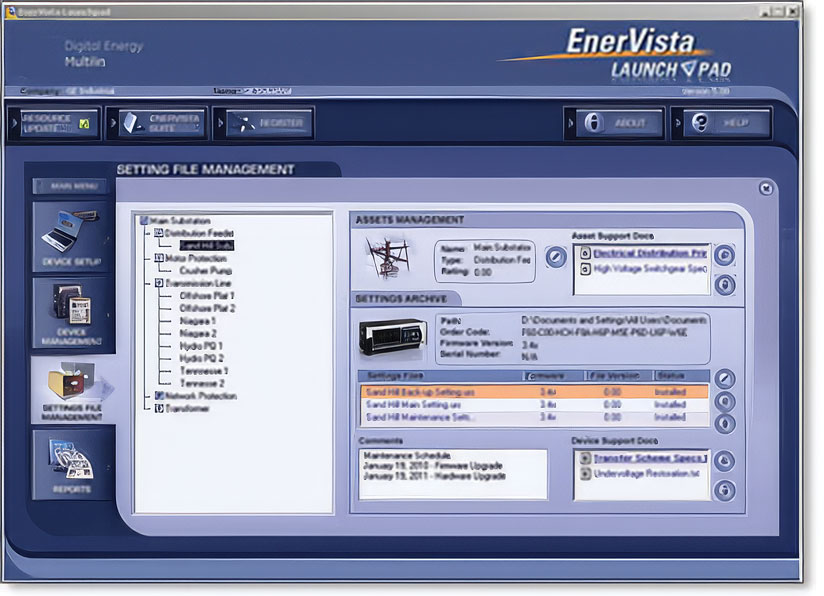This screenshot has height=596, width=824.
Task: Click the Transformer node icon in the tree
Action: point(159,408)
